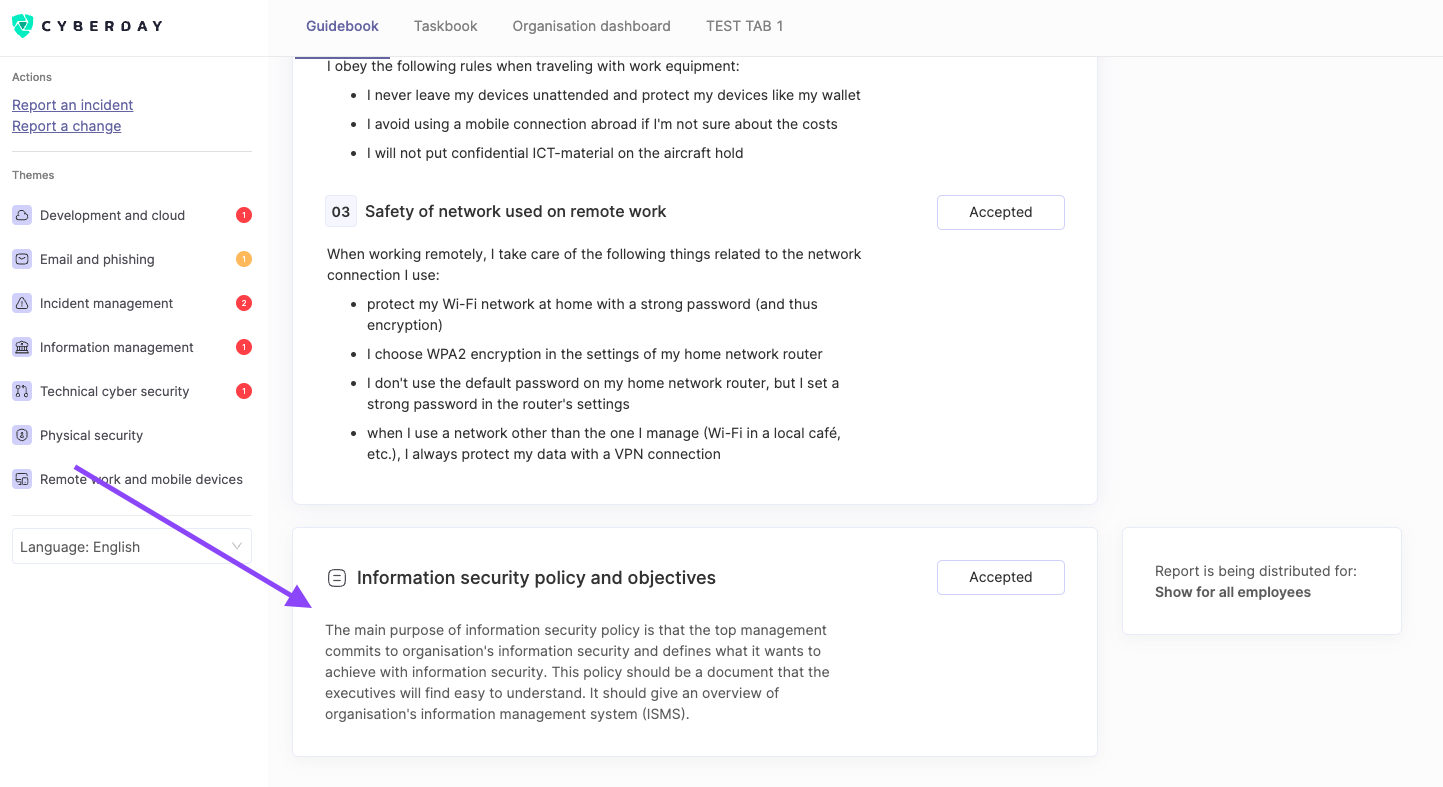
Task: Click Accepted button for Safety of network
Action: tap(1001, 212)
